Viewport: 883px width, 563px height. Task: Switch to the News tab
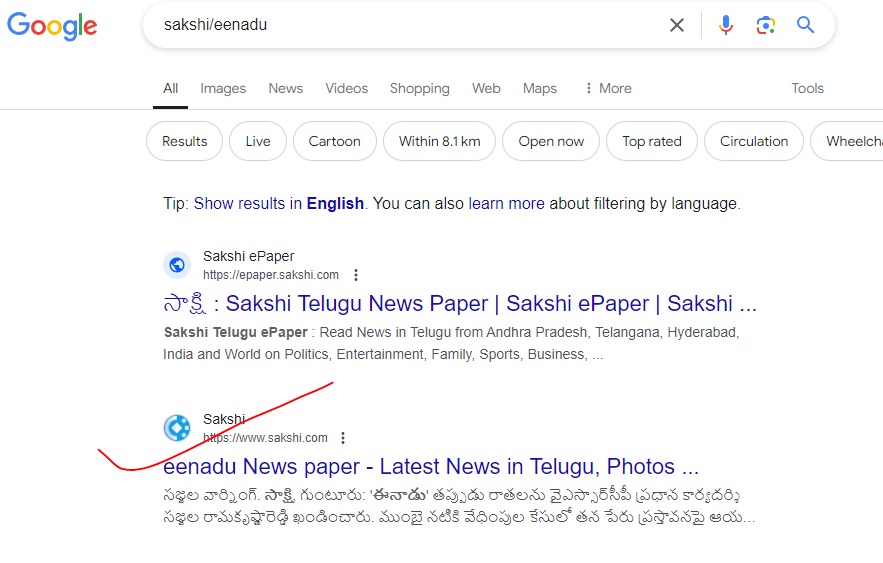click(285, 88)
